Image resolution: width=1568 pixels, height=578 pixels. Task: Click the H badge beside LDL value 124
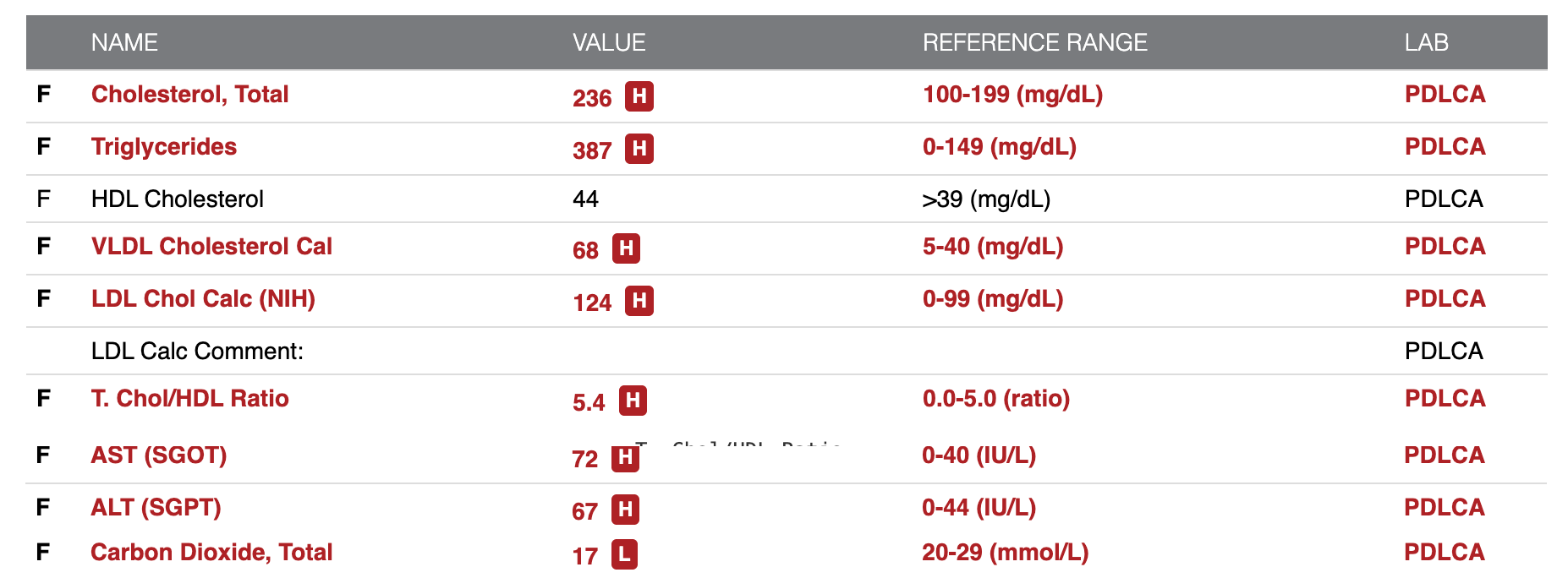(x=639, y=301)
